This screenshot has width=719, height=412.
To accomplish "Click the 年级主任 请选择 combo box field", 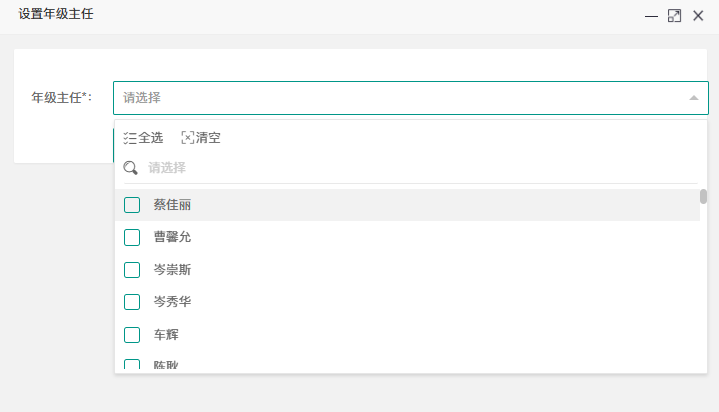I will [400, 98].
